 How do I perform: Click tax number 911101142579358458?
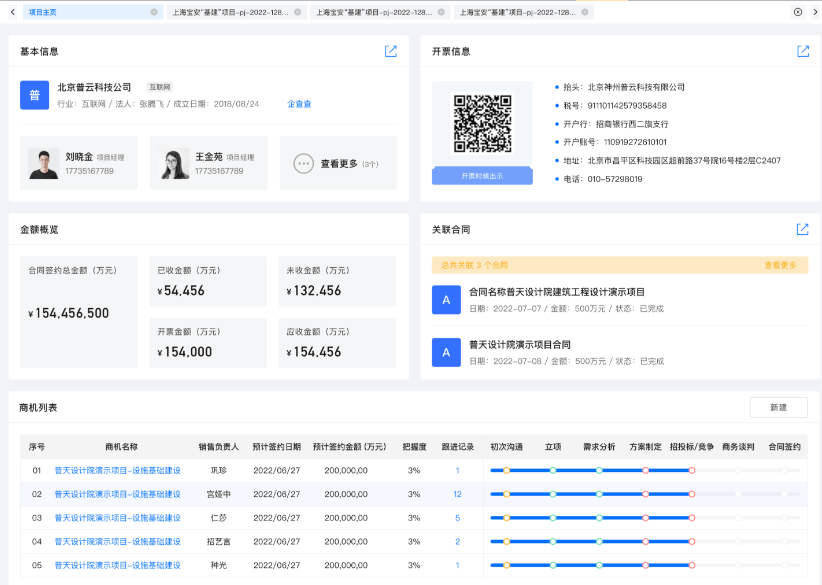click(x=627, y=105)
